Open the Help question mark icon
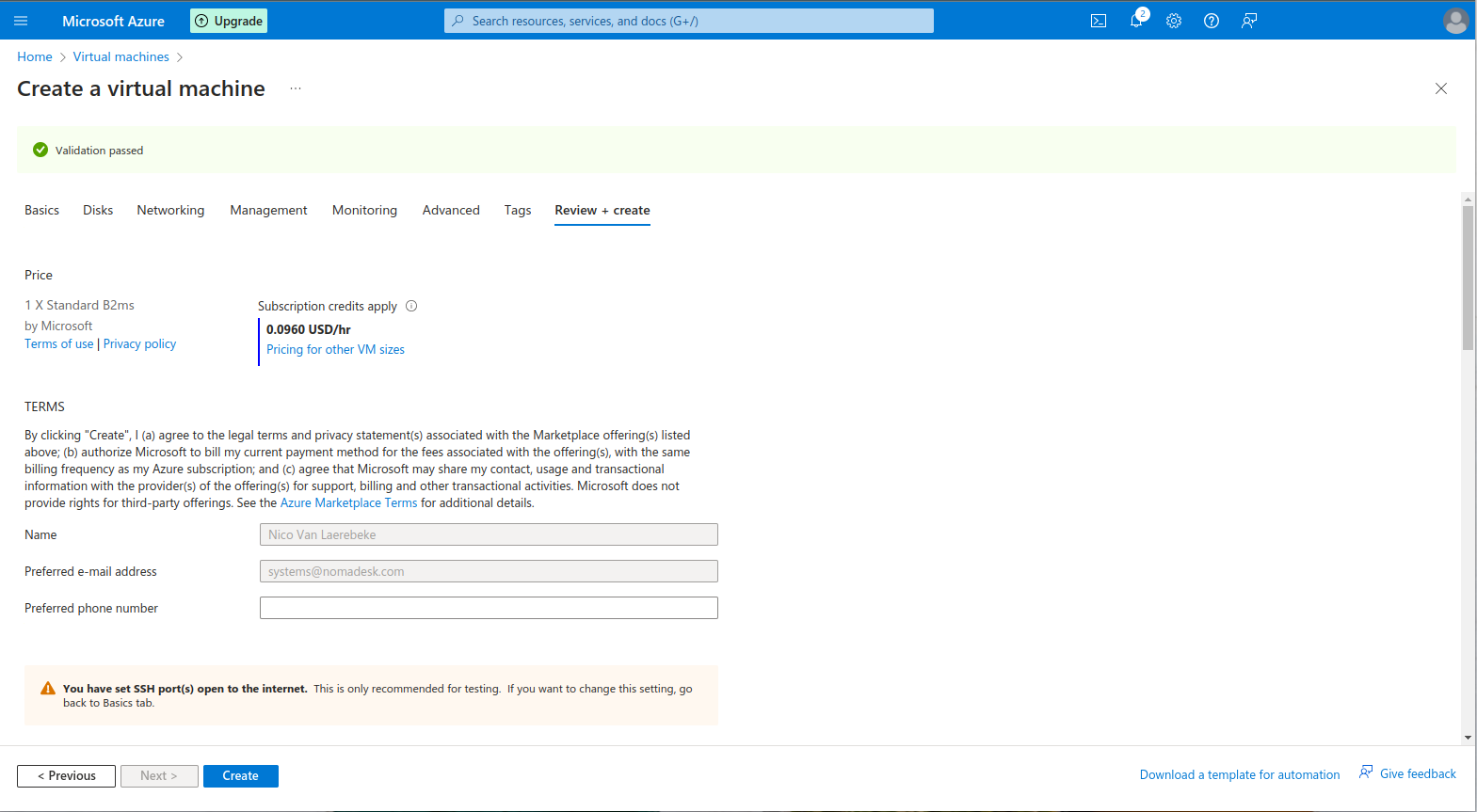This screenshot has height=812, width=1477. pyautogui.click(x=1212, y=21)
